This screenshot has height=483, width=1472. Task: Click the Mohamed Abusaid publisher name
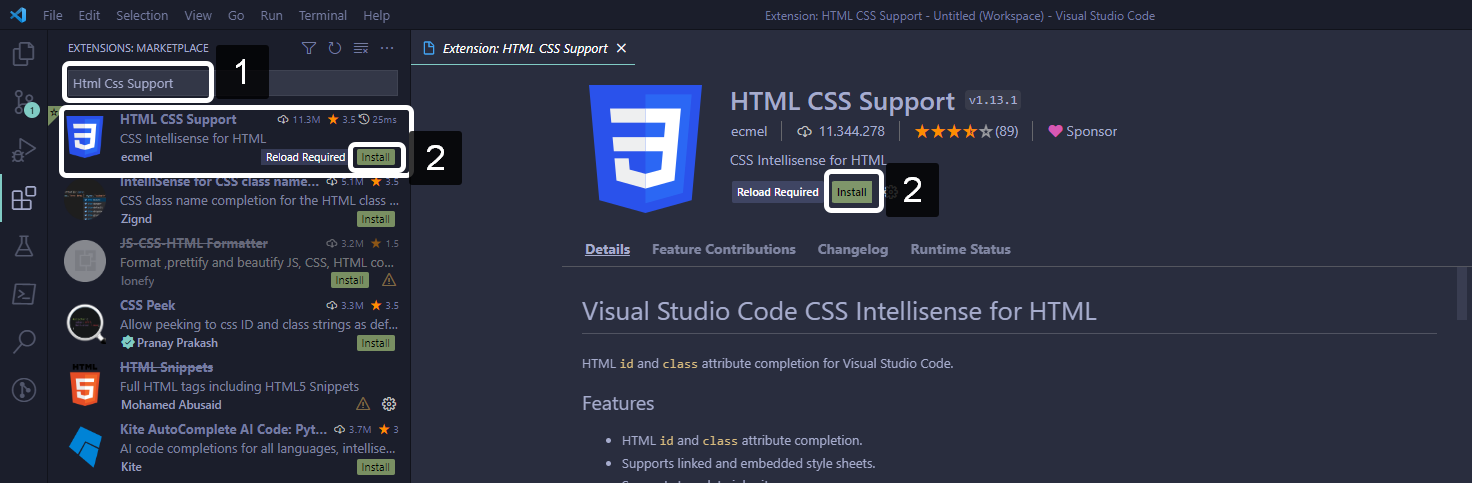pyautogui.click(x=171, y=404)
